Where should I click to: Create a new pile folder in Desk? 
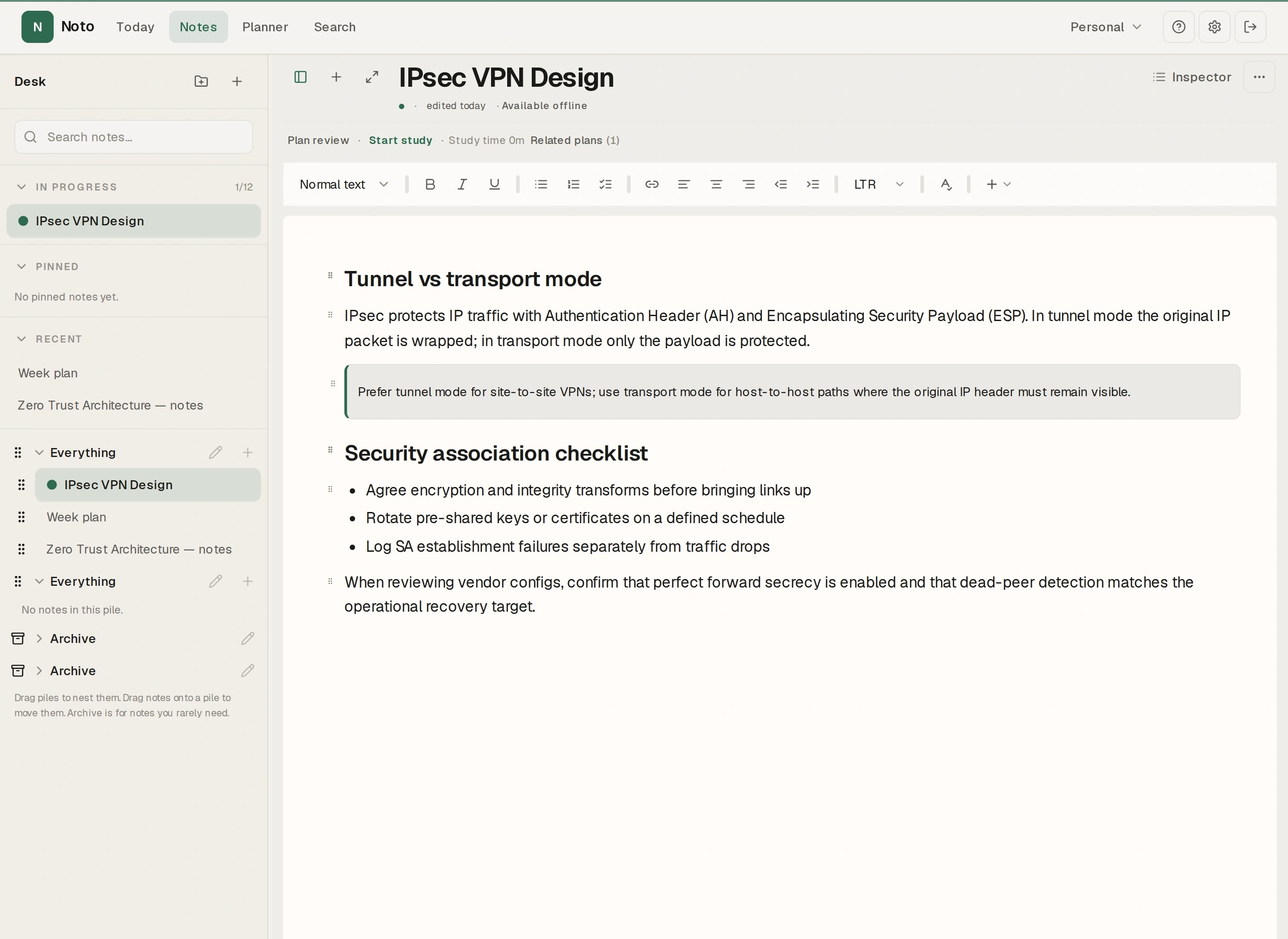(x=201, y=81)
